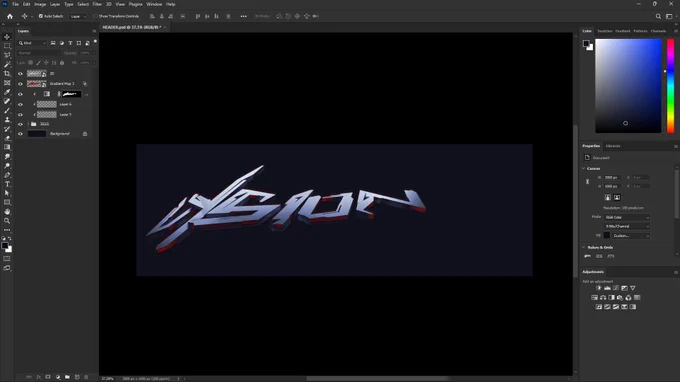Open the Mode RGB Color dropdown

pos(627,217)
